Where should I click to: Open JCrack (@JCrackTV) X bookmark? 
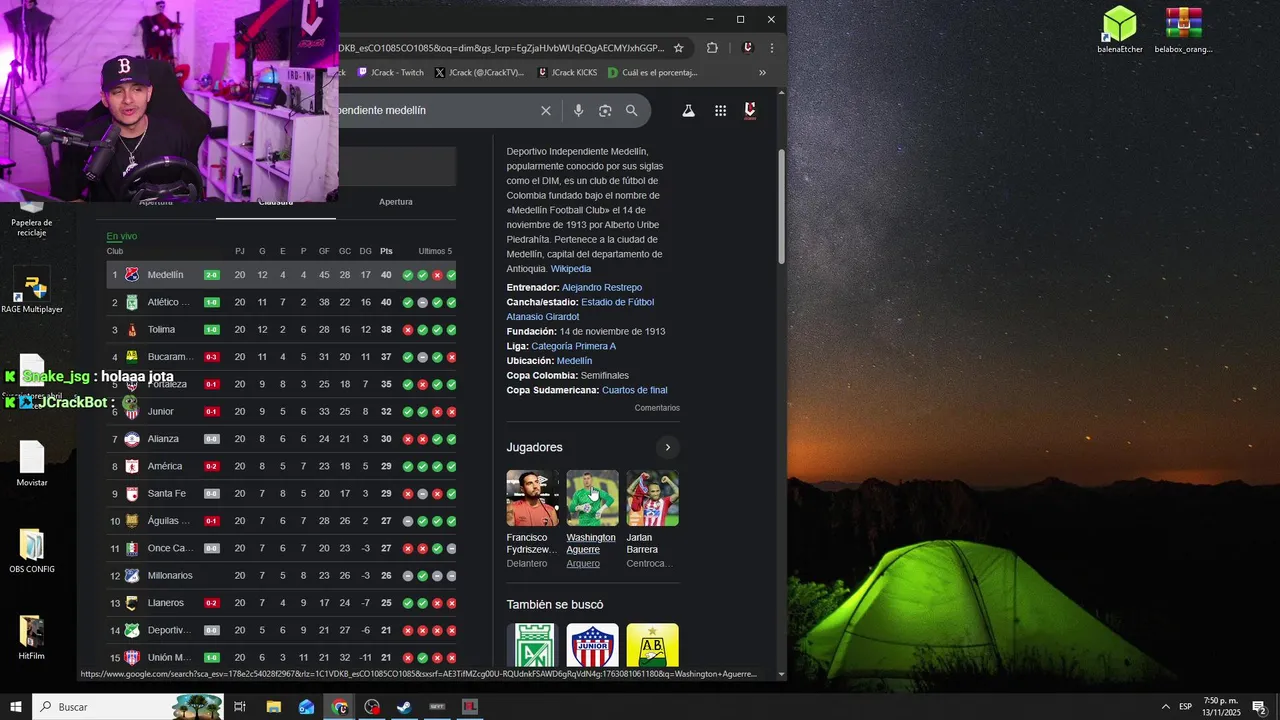pos(479,73)
